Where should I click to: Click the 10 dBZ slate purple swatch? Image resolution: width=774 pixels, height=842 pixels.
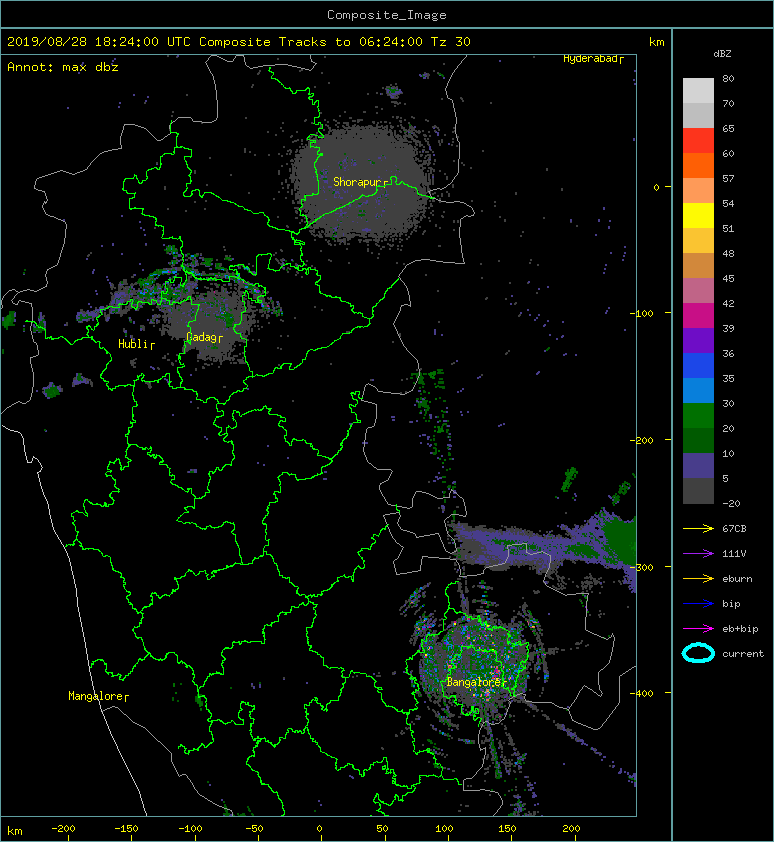[x=698, y=465]
